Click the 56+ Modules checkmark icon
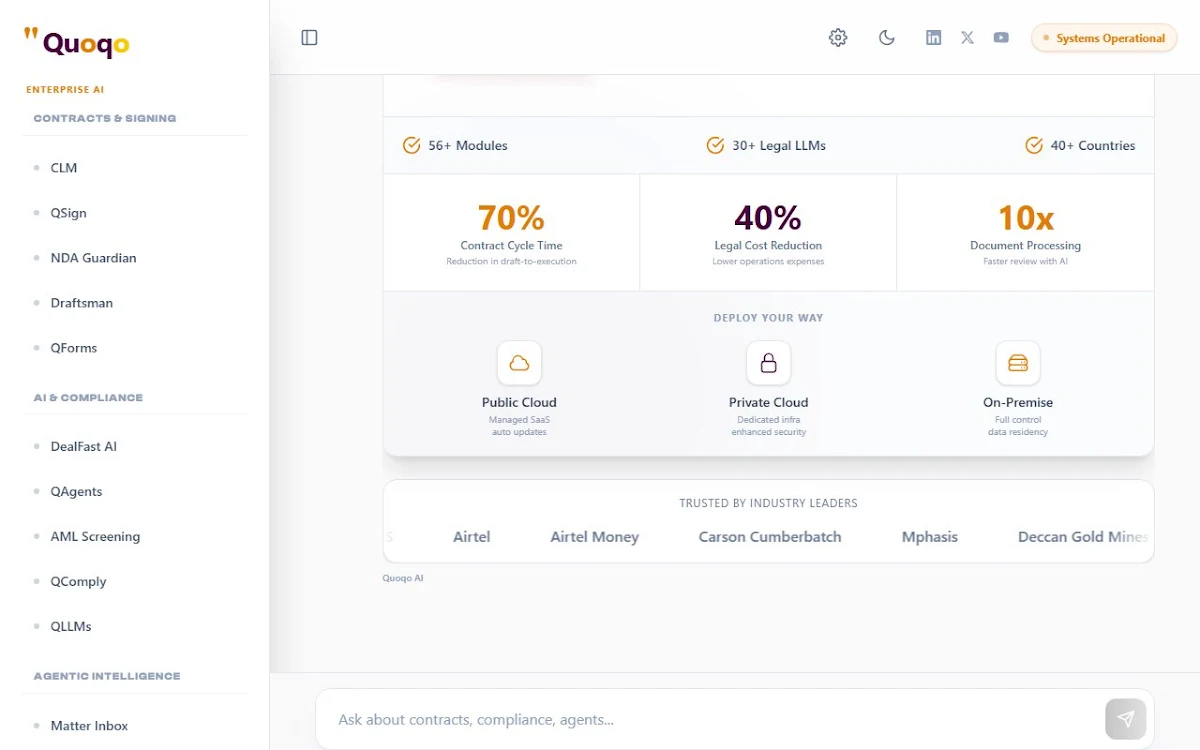Image resolution: width=1200 pixels, height=750 pixels. 411,145
